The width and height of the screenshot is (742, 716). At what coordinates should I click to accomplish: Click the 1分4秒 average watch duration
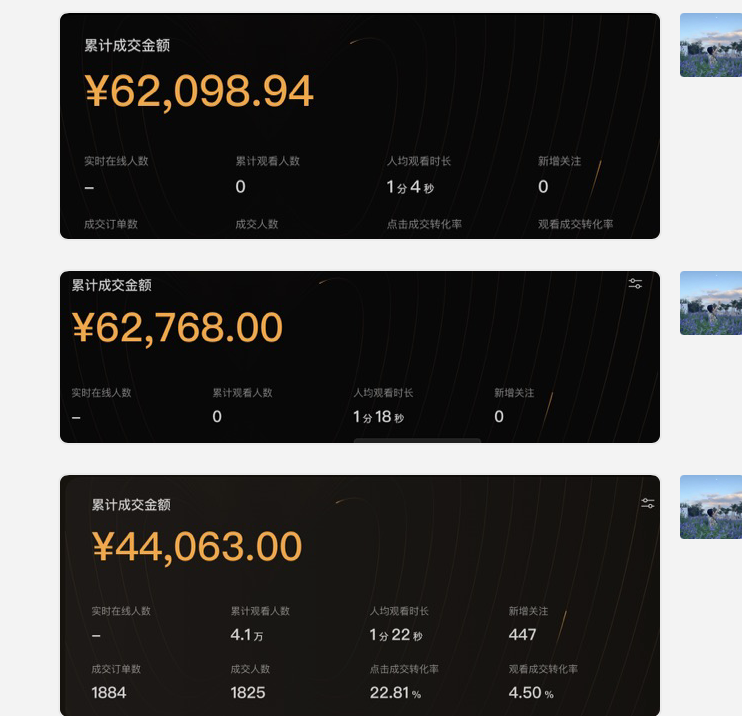click(x=410, y=187)
